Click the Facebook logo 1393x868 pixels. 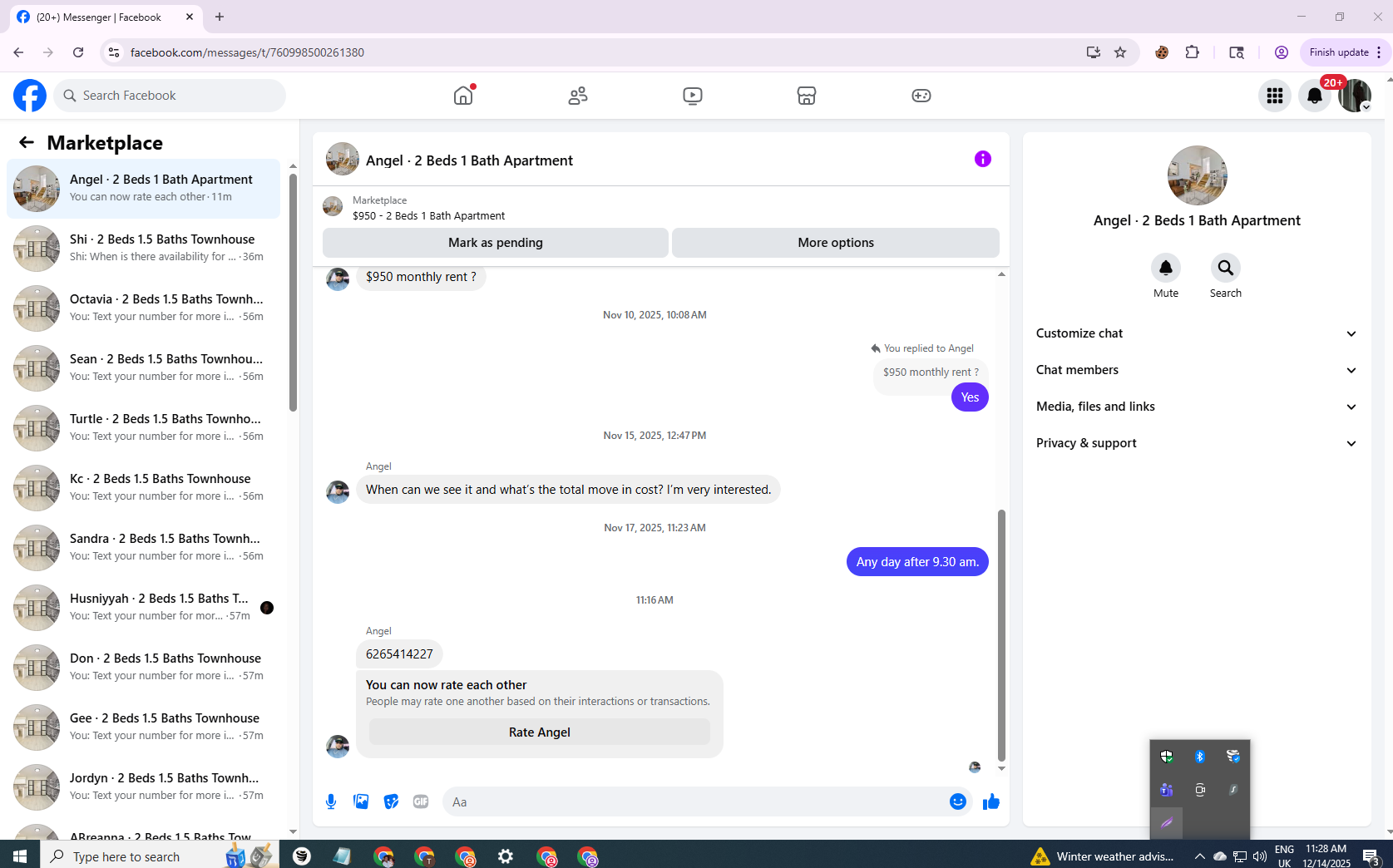[x=30, y=96]
